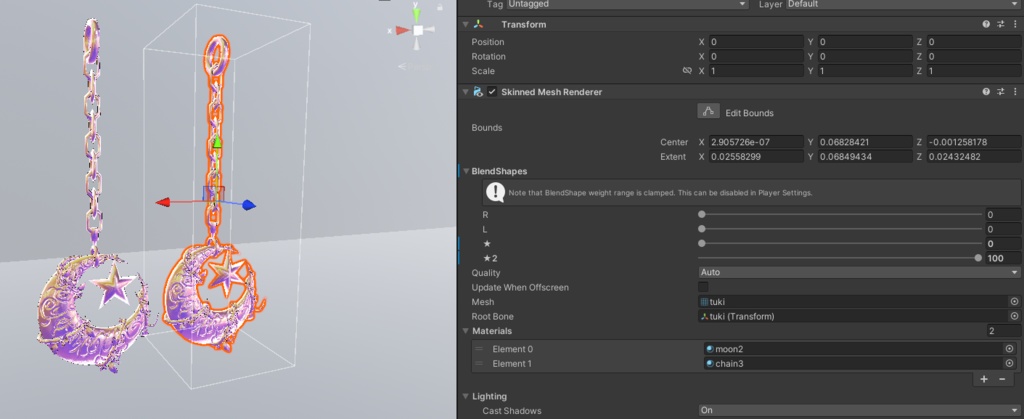
Task: Click the scene view lock icon
Action: click(x=440, y=7)
